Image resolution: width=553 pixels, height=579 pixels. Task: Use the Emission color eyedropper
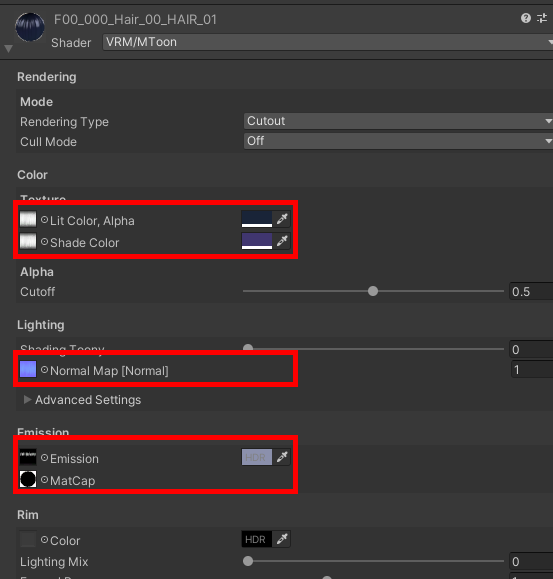(282, 457)
